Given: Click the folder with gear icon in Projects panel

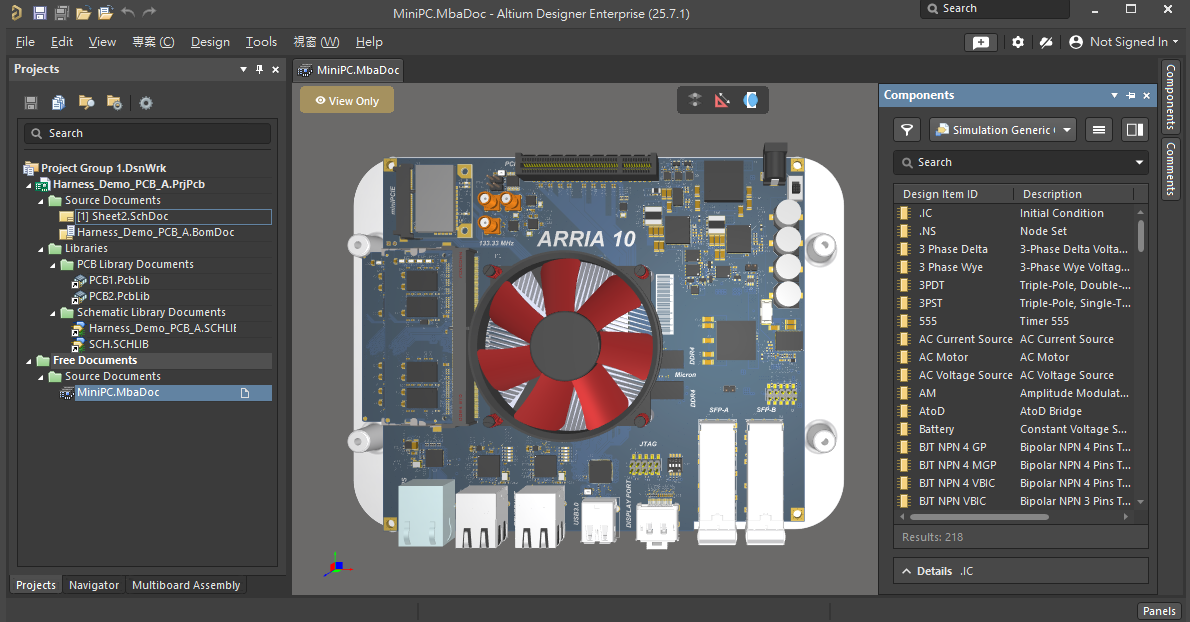Looking at the screenshot, I should (115, 102).
